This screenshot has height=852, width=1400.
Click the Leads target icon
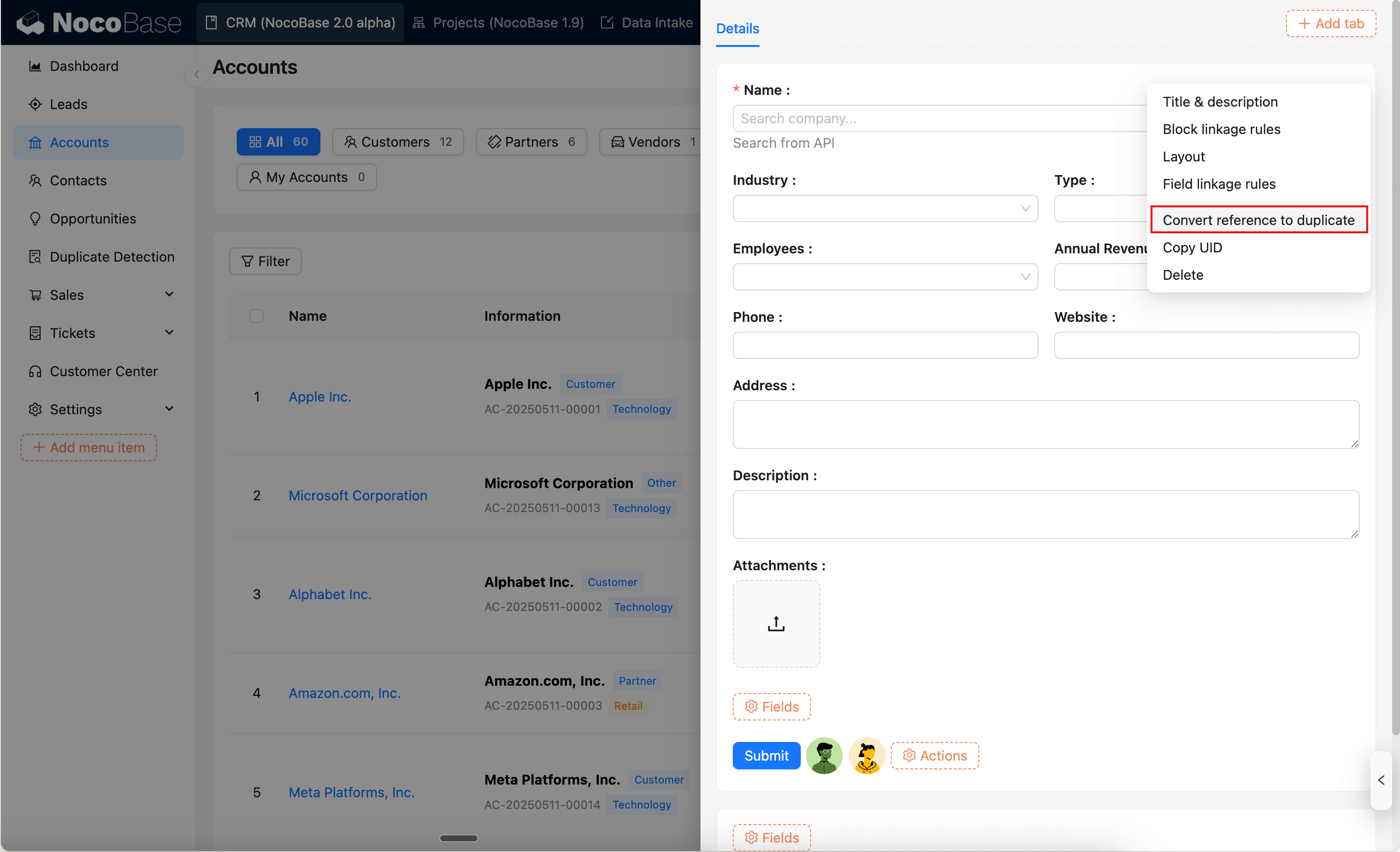[x=35, y=105]
